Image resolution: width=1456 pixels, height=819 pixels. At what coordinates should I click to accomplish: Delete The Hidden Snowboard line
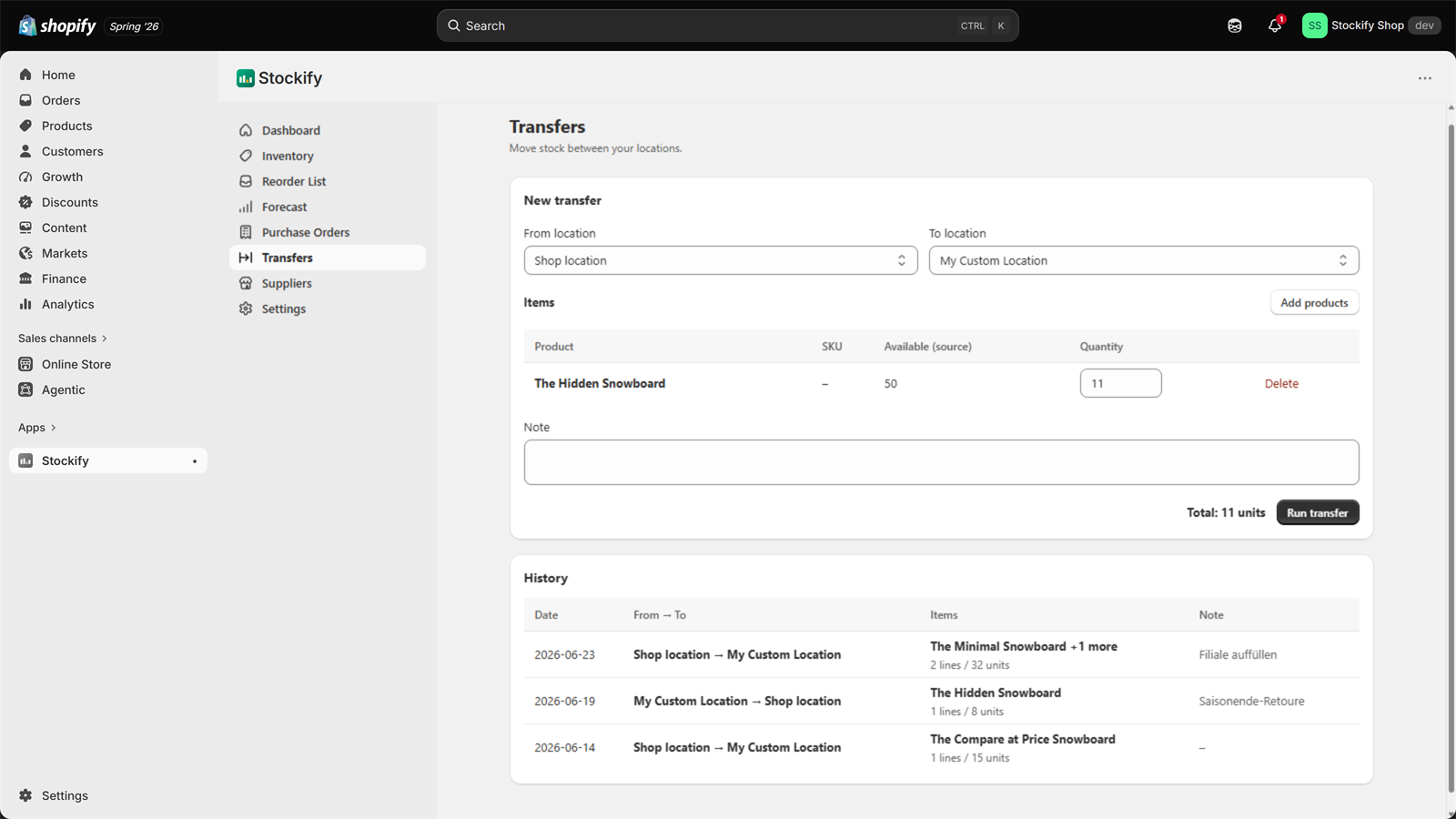pyautogui.click(x=1281, y=383)
